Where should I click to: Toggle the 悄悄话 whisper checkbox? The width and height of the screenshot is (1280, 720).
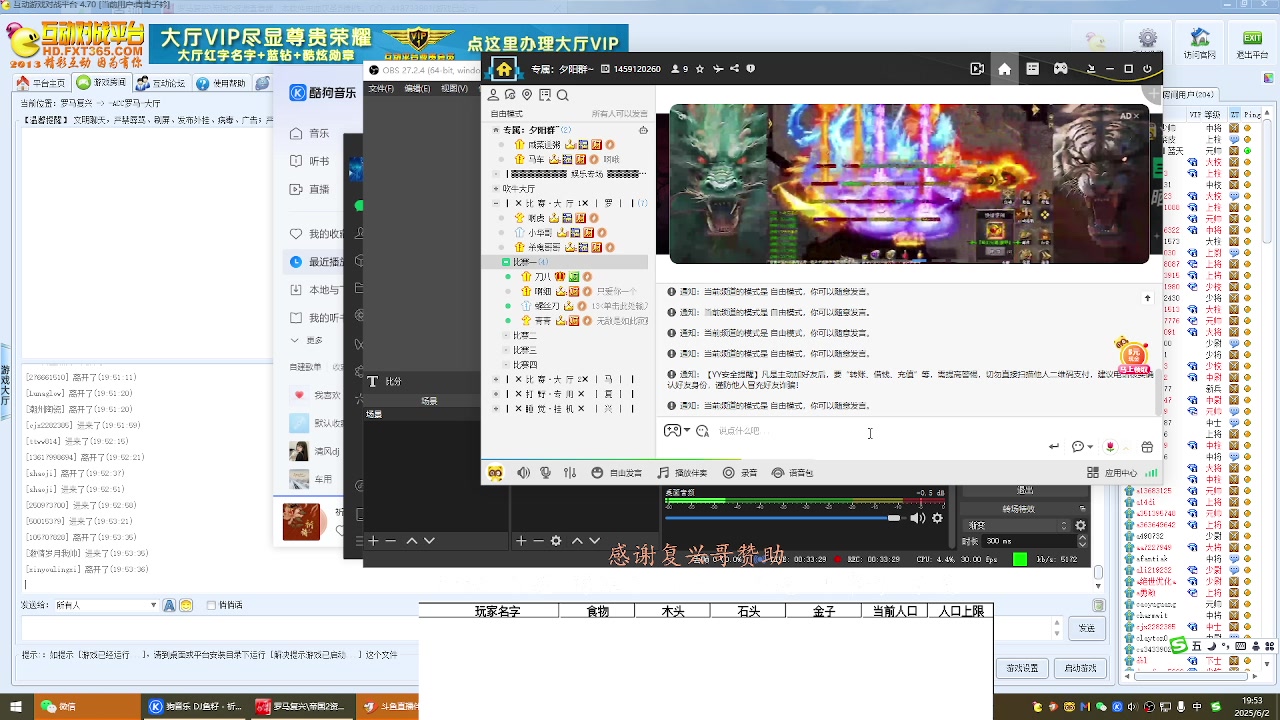coord(210,605)
